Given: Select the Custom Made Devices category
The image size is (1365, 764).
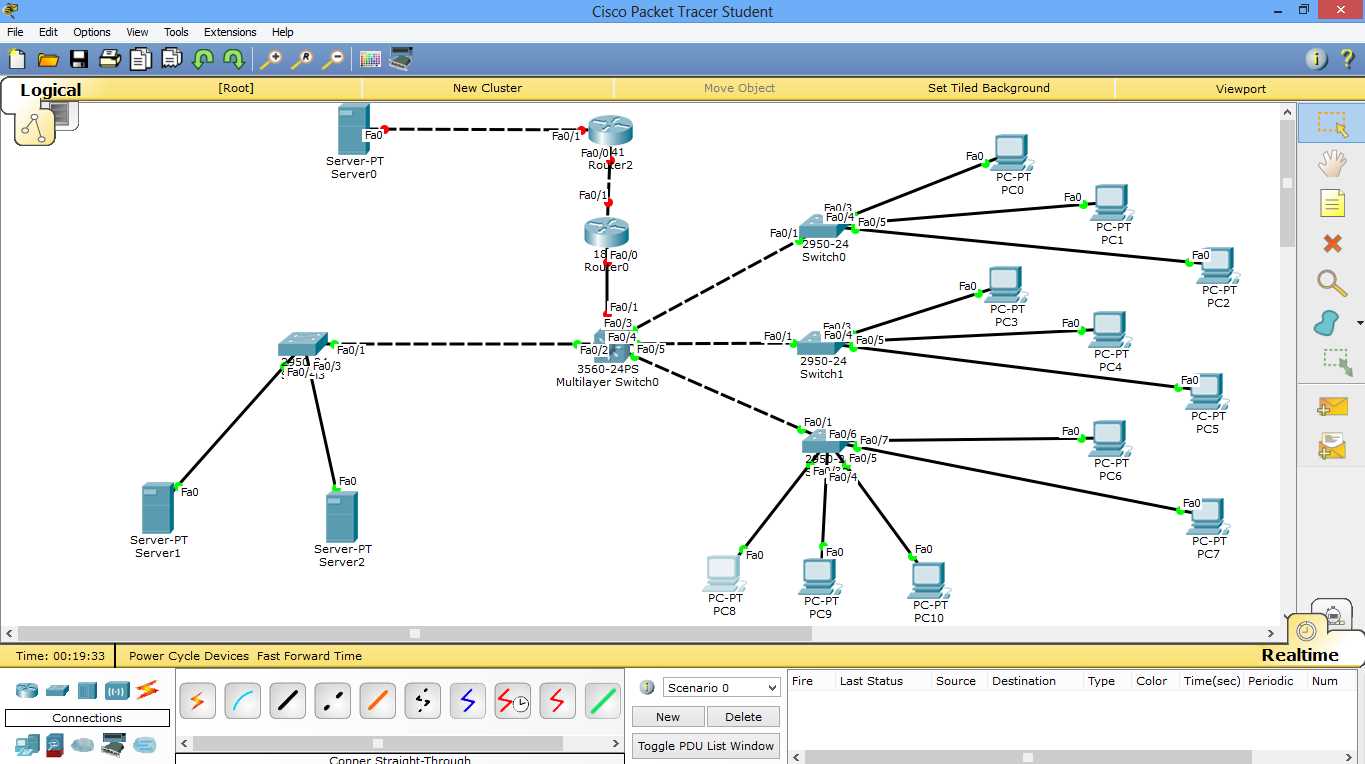Looking at the screenshot, I should click(x=114, y=744).
